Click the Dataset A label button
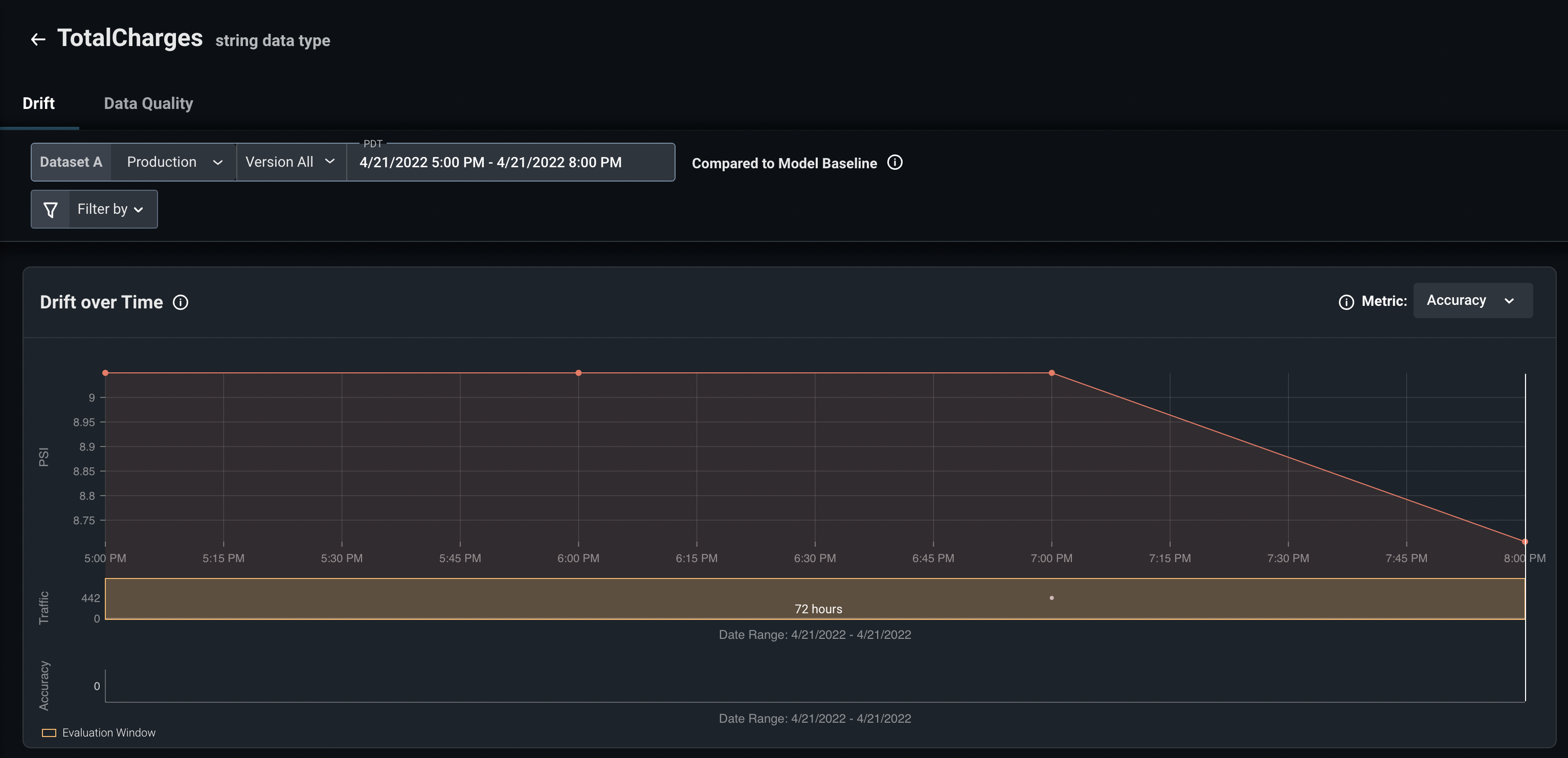The image size is (1568, 758). [x=71, y=162]
